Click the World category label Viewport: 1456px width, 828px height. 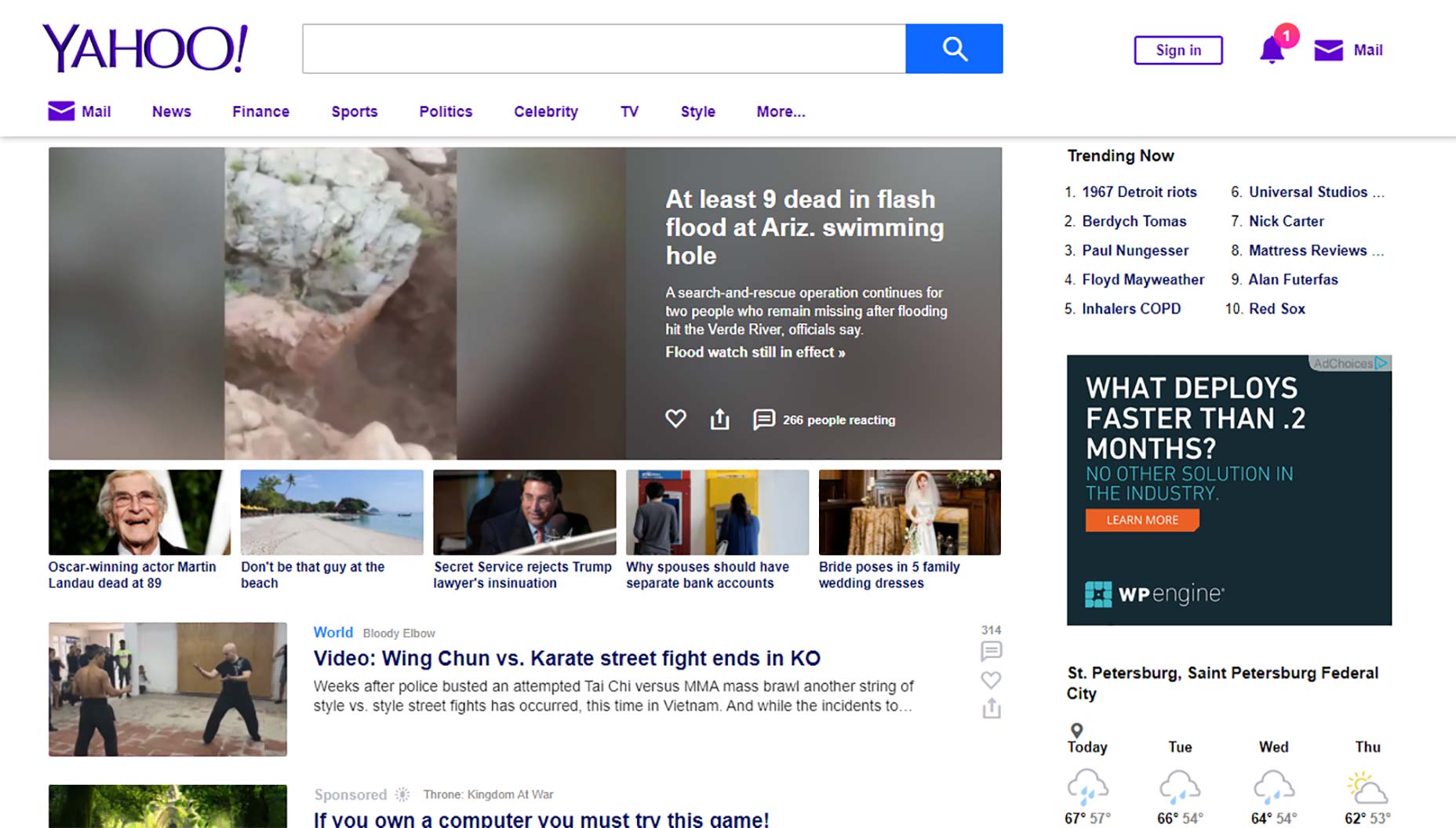click(333, 632)
